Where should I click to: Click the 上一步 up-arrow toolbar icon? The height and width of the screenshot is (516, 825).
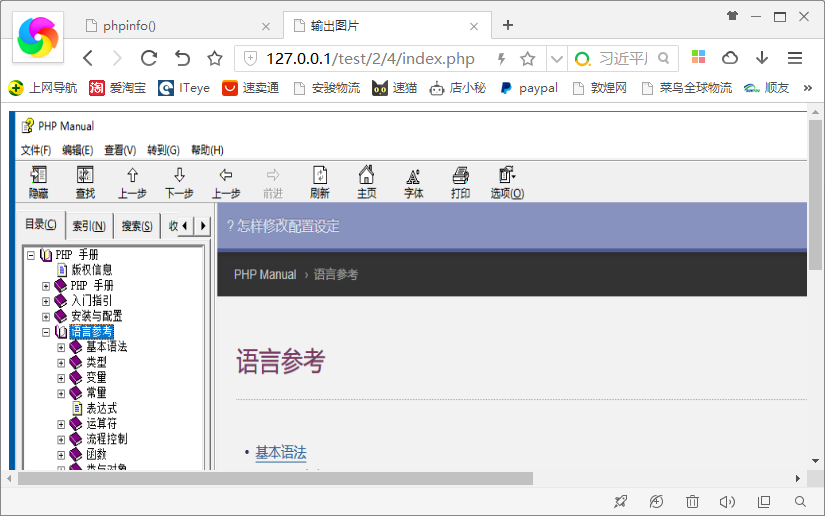[132, 175]
